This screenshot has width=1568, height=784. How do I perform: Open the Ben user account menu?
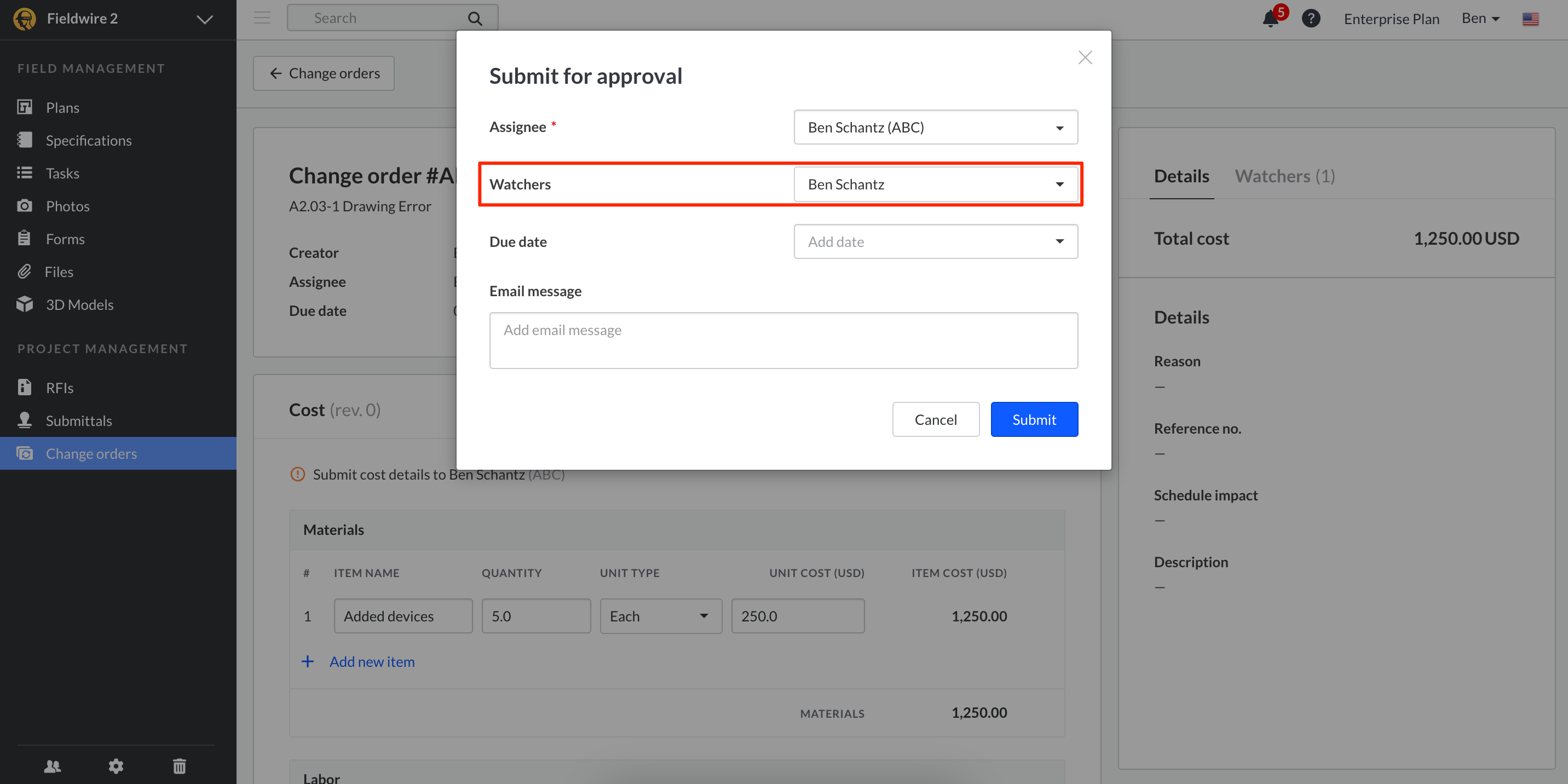[1480, 19]
